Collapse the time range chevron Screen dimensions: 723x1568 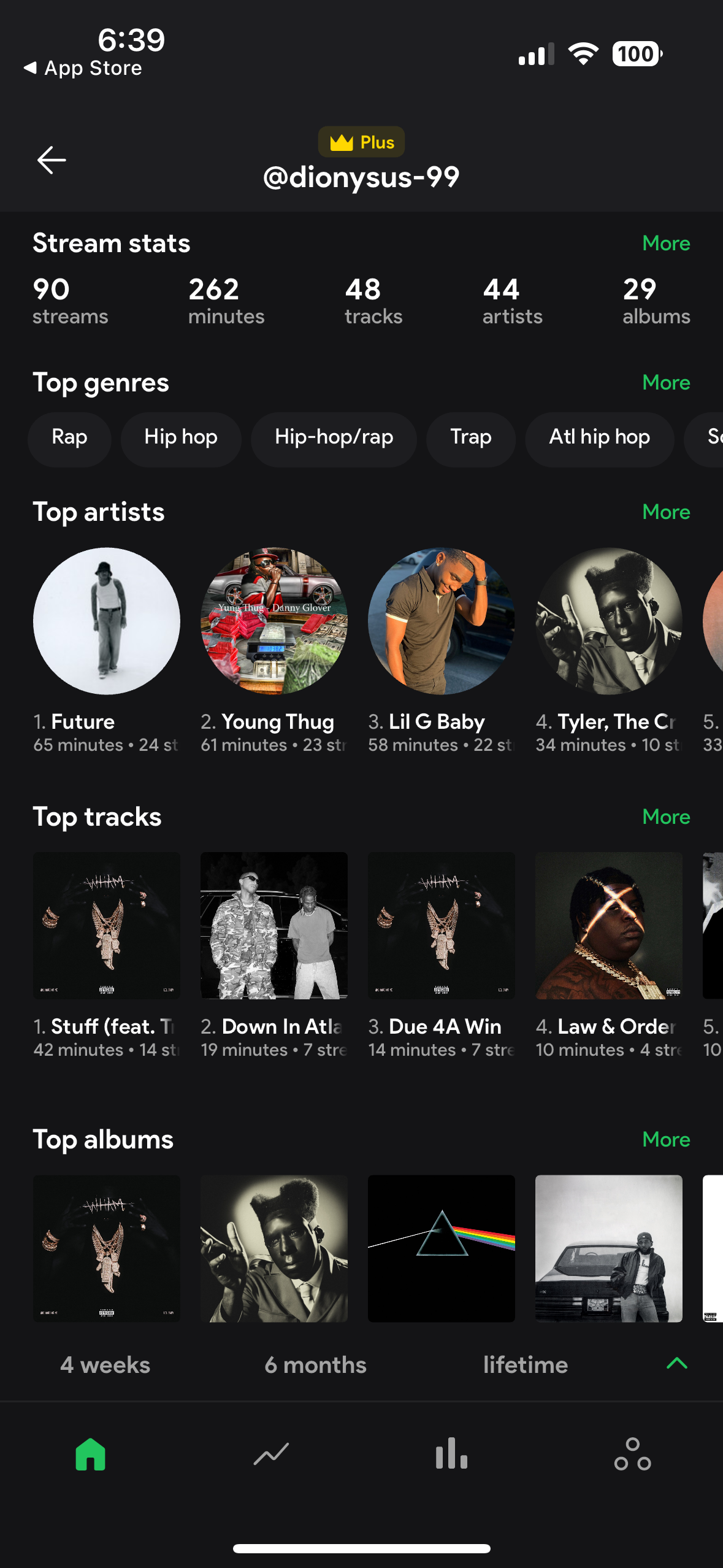[x=677, y=1364]
